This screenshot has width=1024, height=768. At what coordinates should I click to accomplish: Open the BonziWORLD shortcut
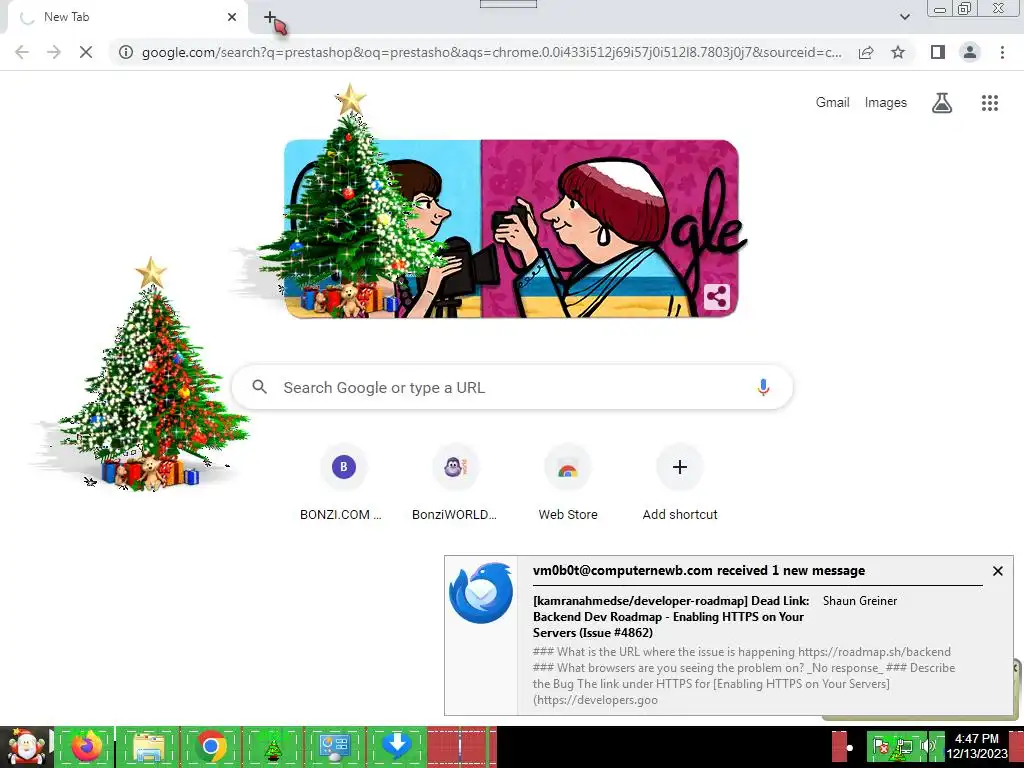(455, 483)
